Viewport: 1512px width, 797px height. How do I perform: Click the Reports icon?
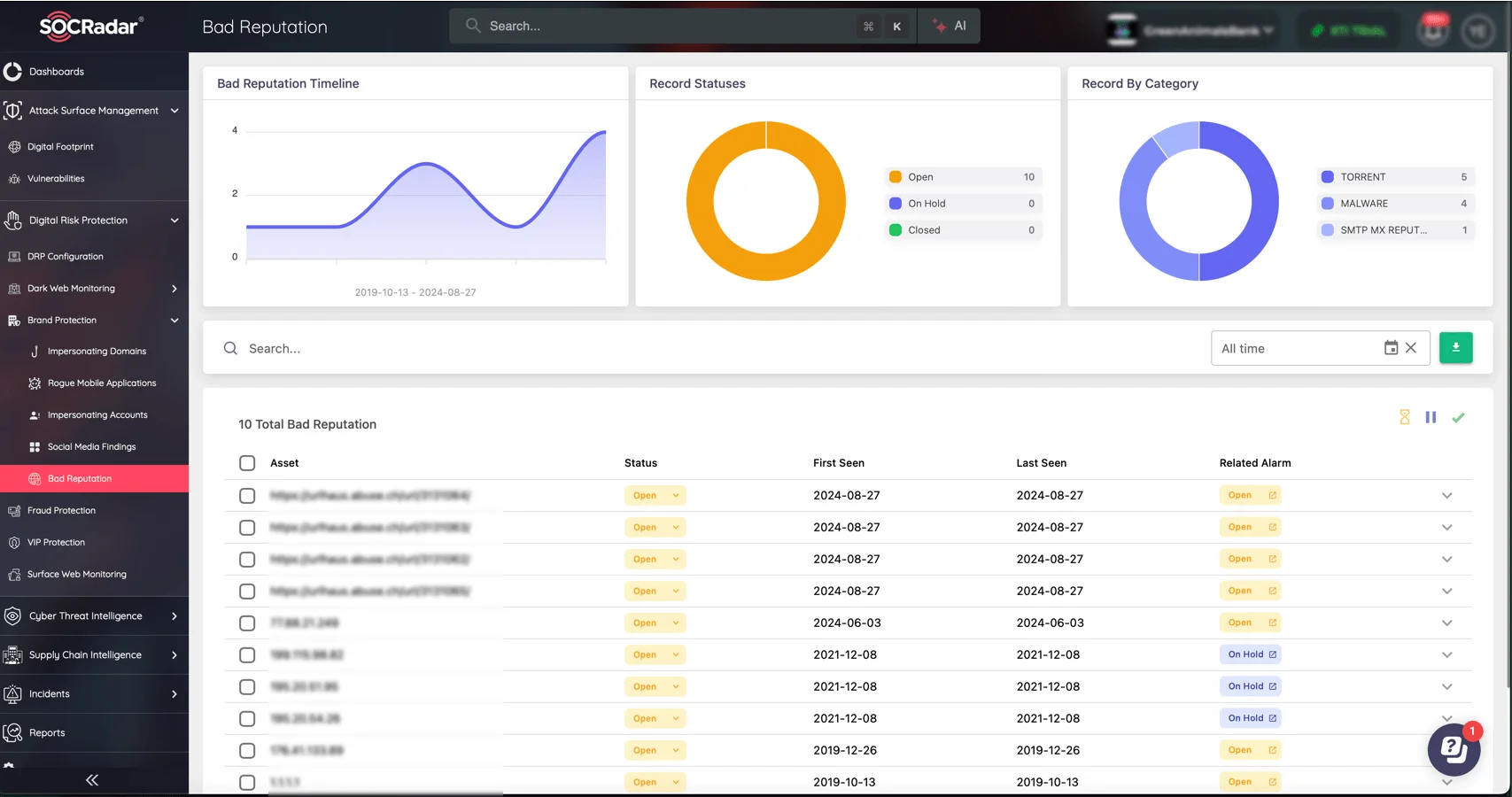tap(12, 732)
